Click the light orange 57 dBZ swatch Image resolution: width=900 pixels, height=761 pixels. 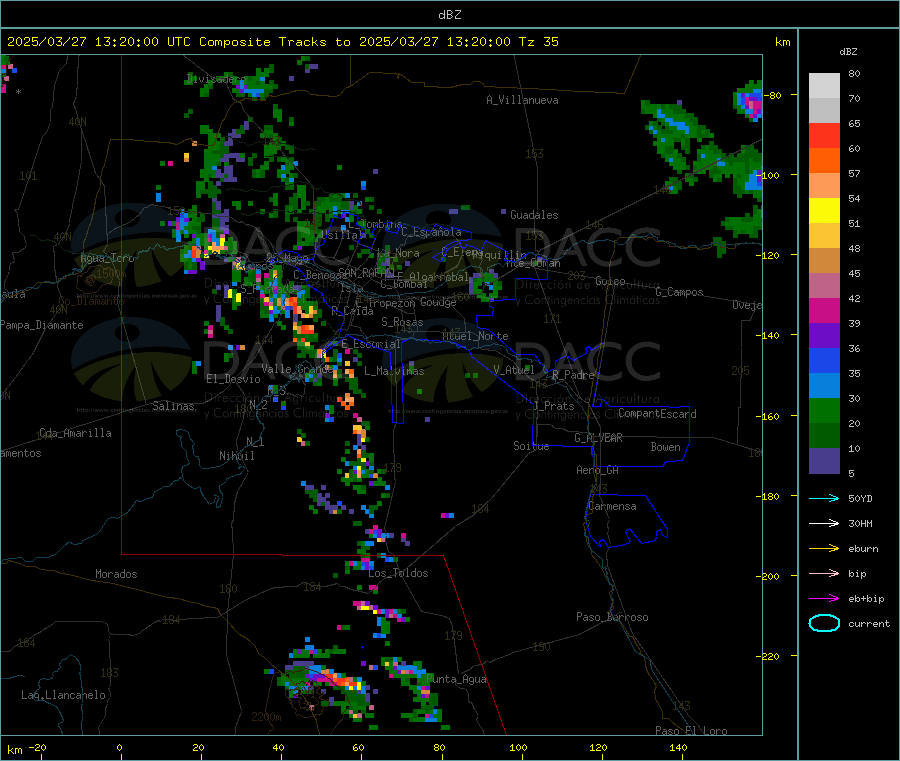(824, 186)
